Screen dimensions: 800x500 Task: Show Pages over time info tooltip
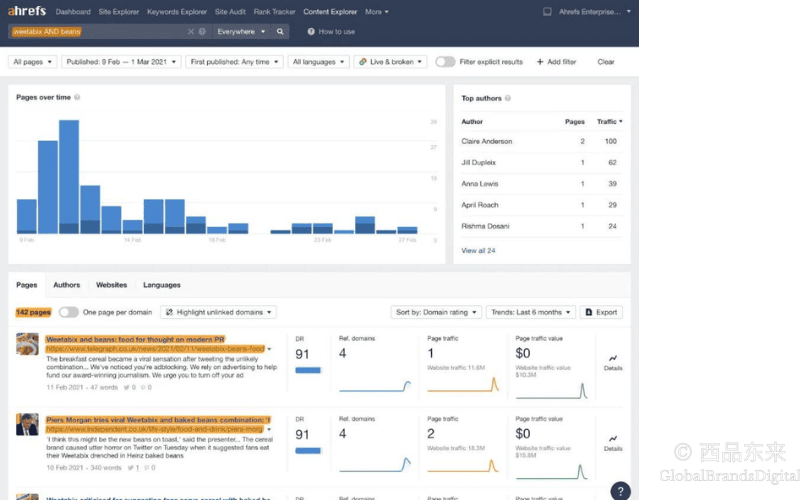(77, 97)
